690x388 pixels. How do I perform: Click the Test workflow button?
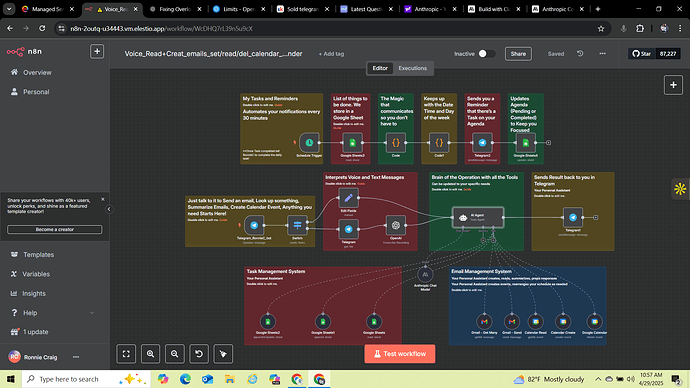coord(400,354)
